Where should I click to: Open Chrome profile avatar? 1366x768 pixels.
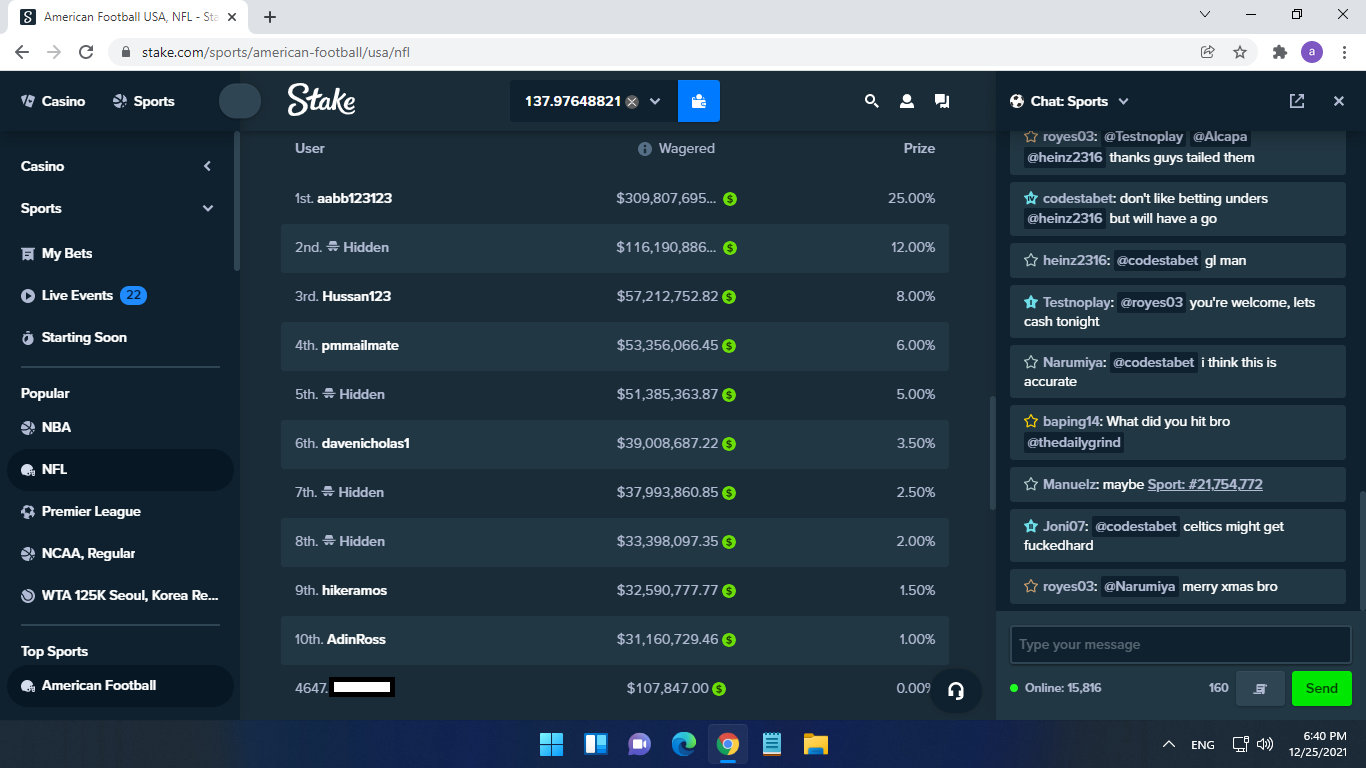pyautogui.click(x=1312, y=52)
